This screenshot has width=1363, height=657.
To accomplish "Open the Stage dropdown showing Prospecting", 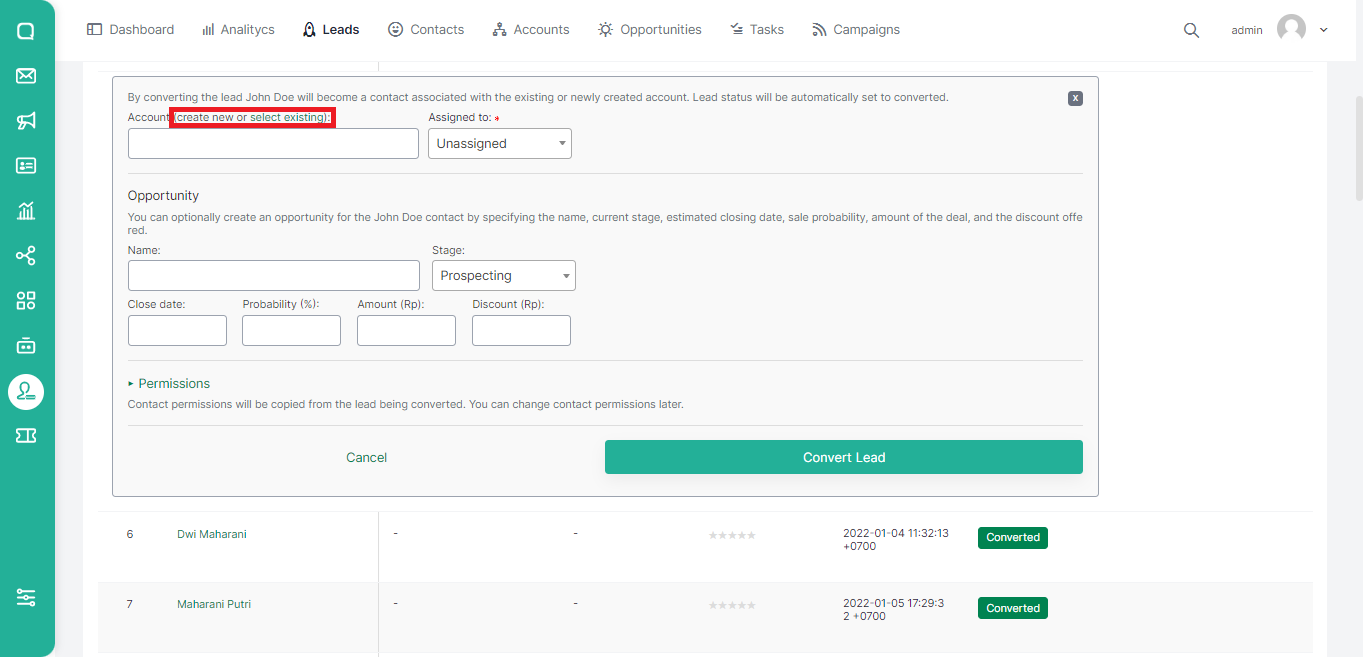I will click(503, 276).
